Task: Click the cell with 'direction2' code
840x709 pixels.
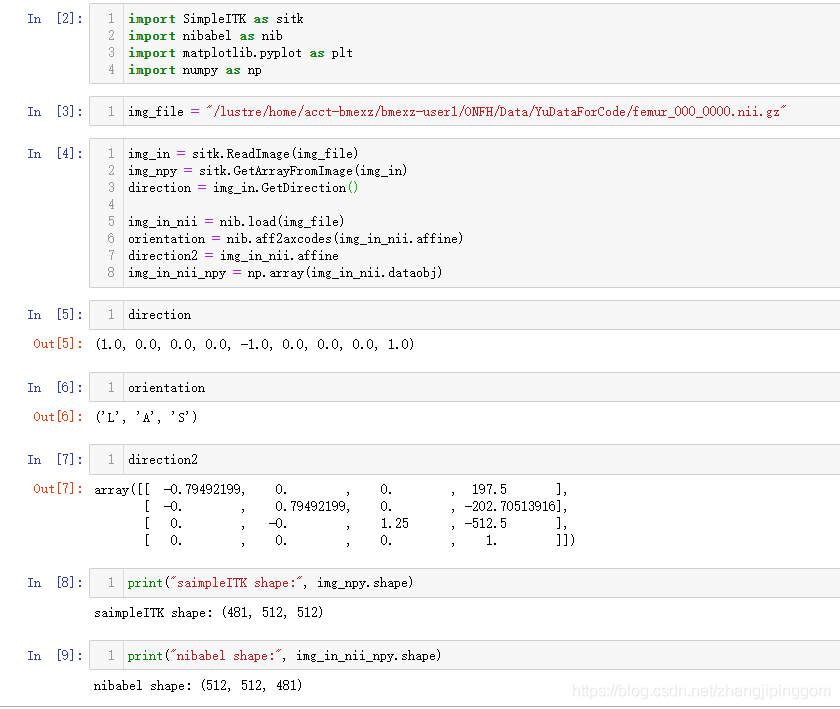Action: point(464,460)
